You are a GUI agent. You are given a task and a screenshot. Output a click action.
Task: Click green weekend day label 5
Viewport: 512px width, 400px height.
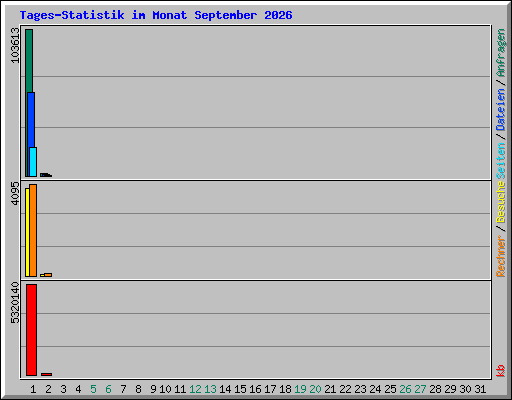(93, 389)
